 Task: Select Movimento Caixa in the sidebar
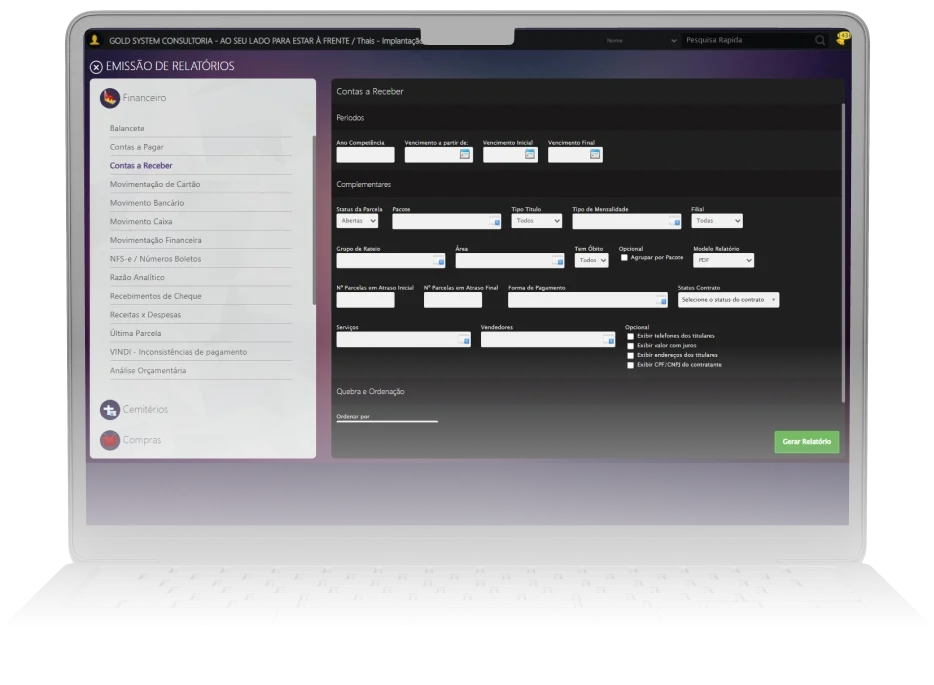point(141,221)
